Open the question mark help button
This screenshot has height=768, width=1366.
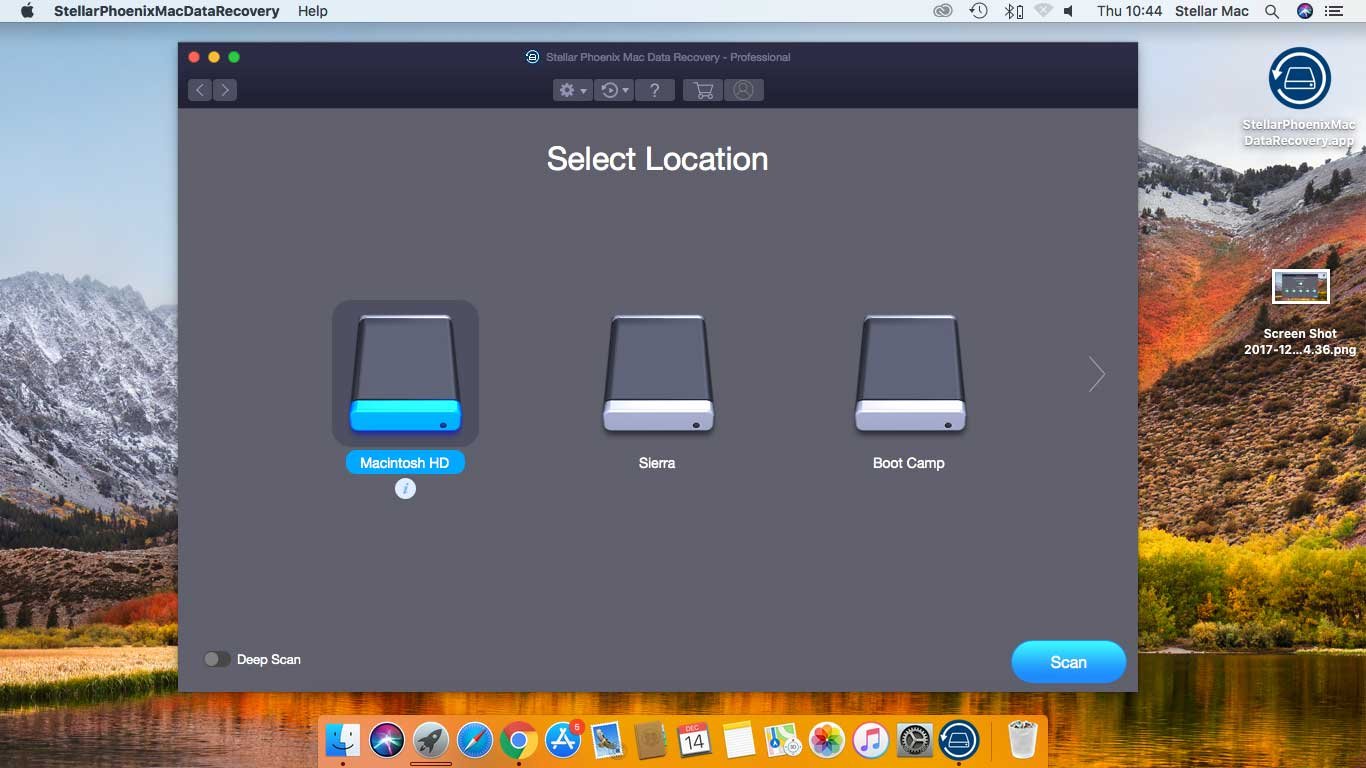click(x=654, y=90)
